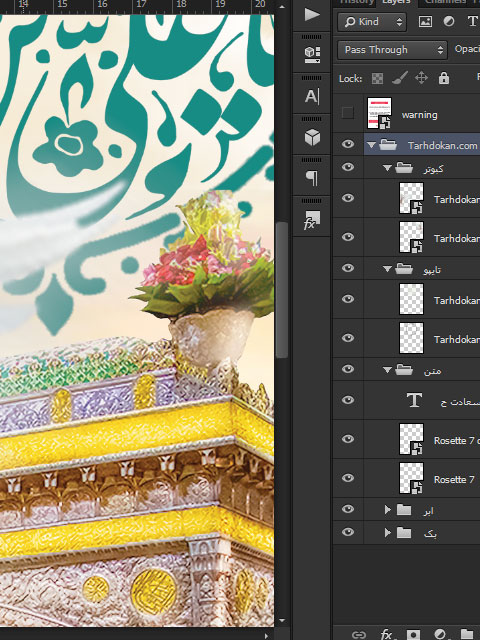Viewport: 480px width, 640px height.
Task: Select the تایپو group name
Action: tap(432, 269)
